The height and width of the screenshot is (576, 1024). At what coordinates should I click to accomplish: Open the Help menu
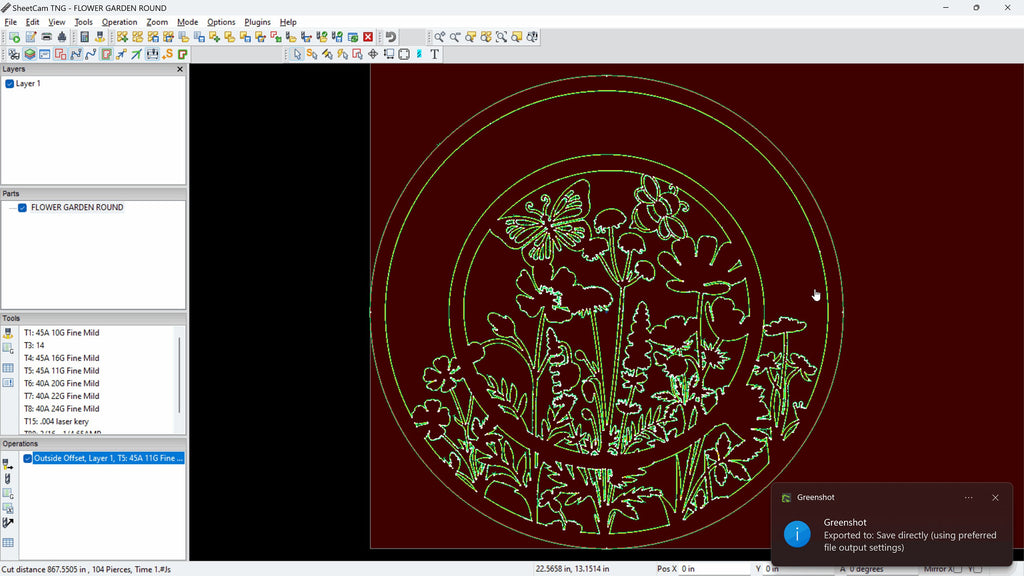click(288, 22)
